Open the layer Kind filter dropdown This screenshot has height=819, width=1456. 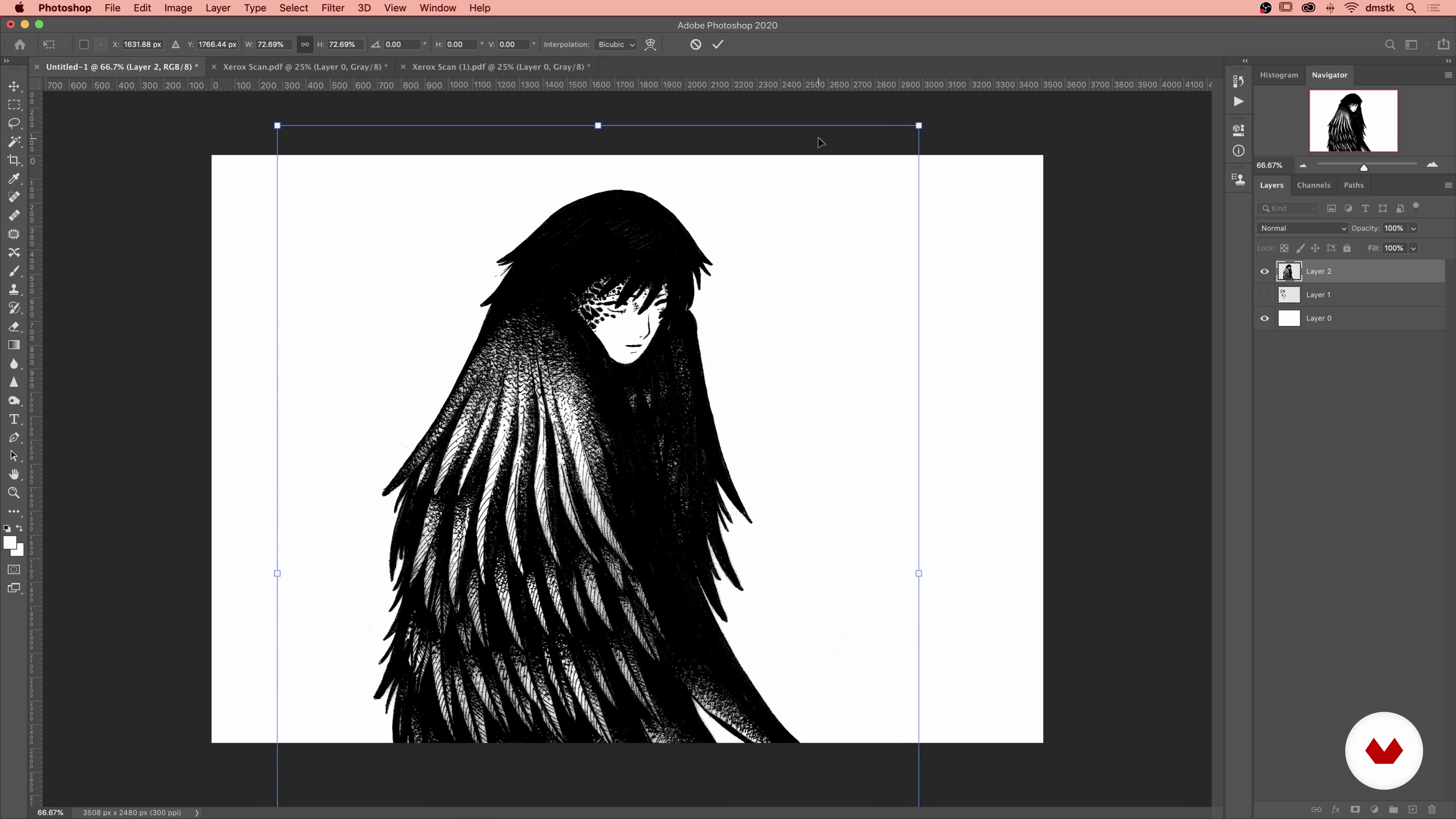pyautogui.click(x=1288, y=209)
